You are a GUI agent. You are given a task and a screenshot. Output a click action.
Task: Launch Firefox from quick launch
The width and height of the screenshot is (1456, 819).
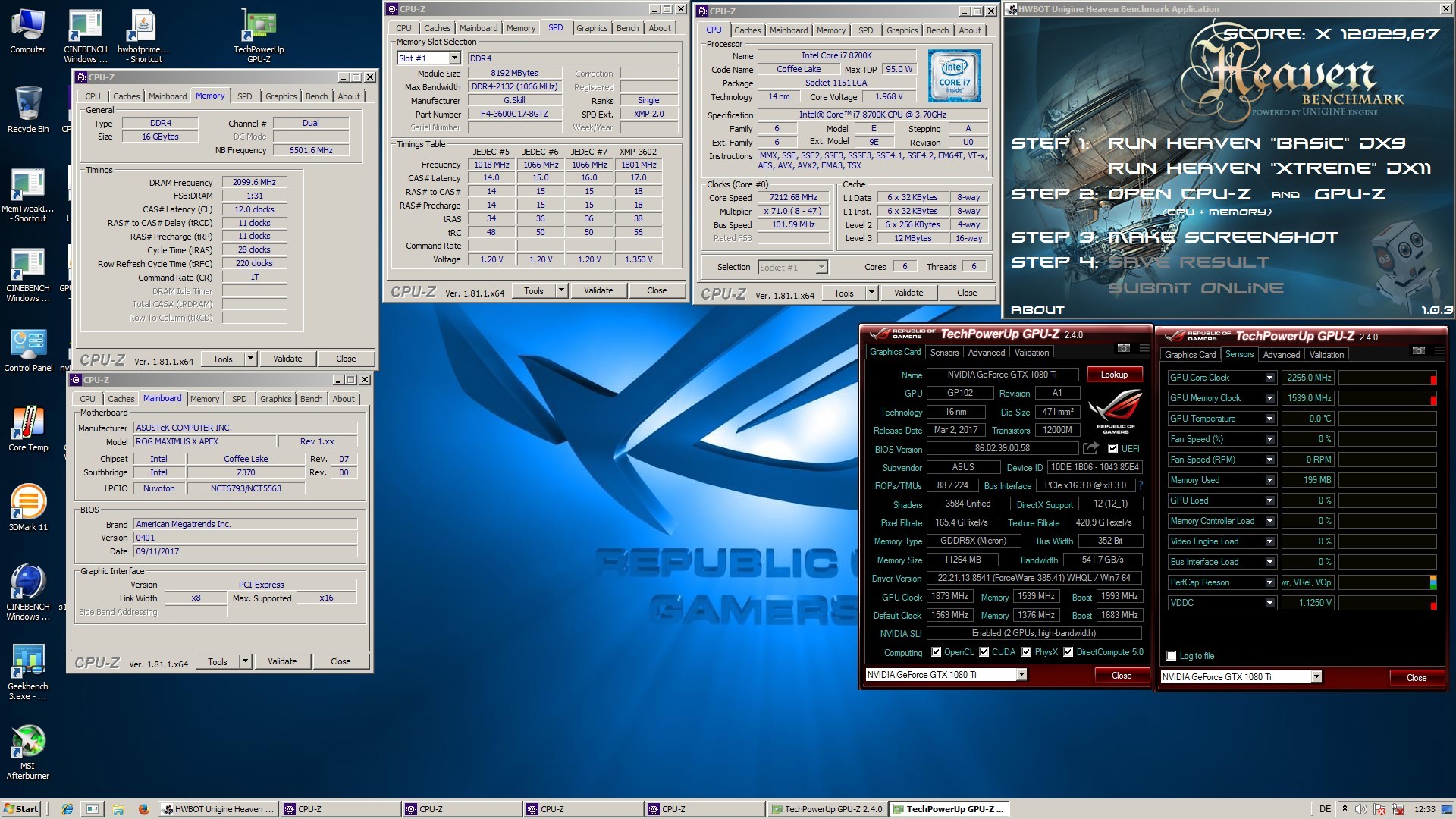(x=143, y=809)
